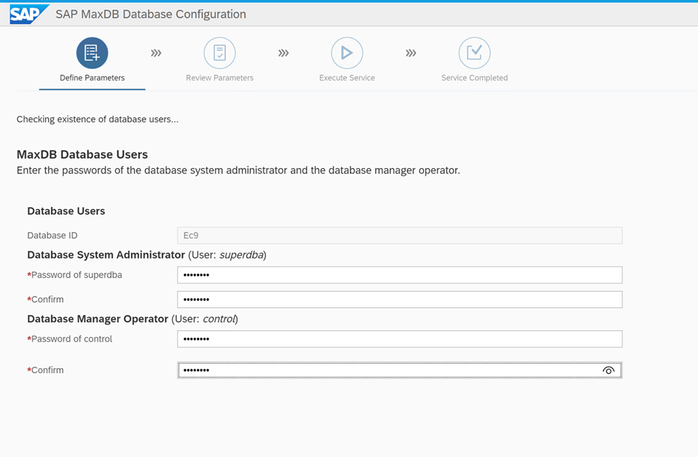Focus the Confirm field under control password
This screenshot has width=698, height=457.
(400, 370)
